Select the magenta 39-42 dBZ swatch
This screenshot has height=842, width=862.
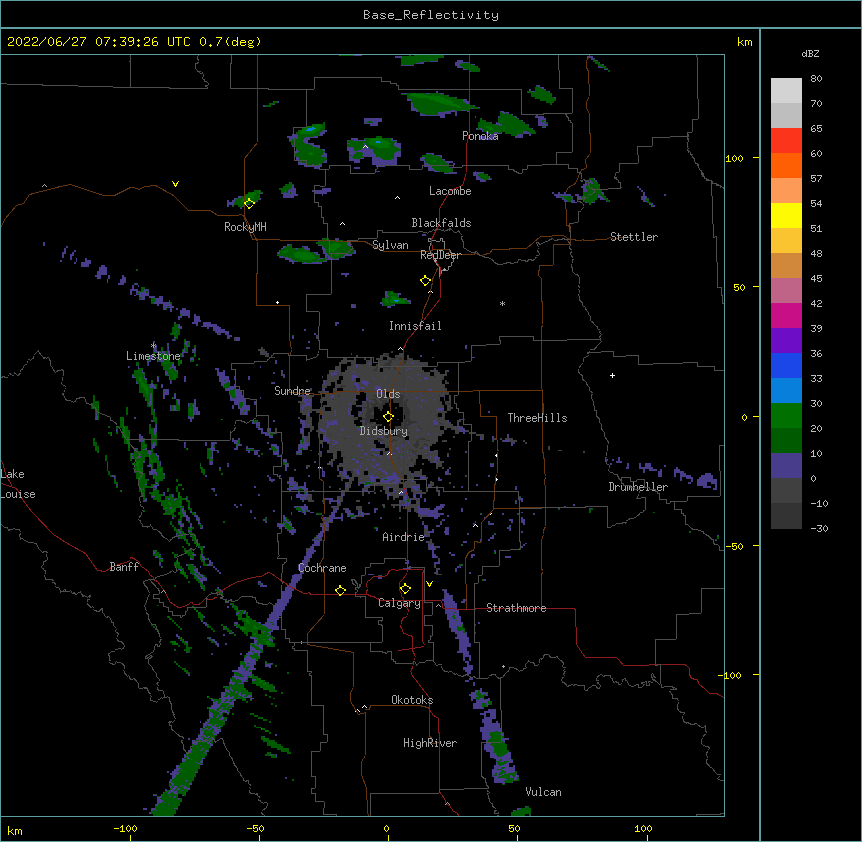(x=786, y=315)
